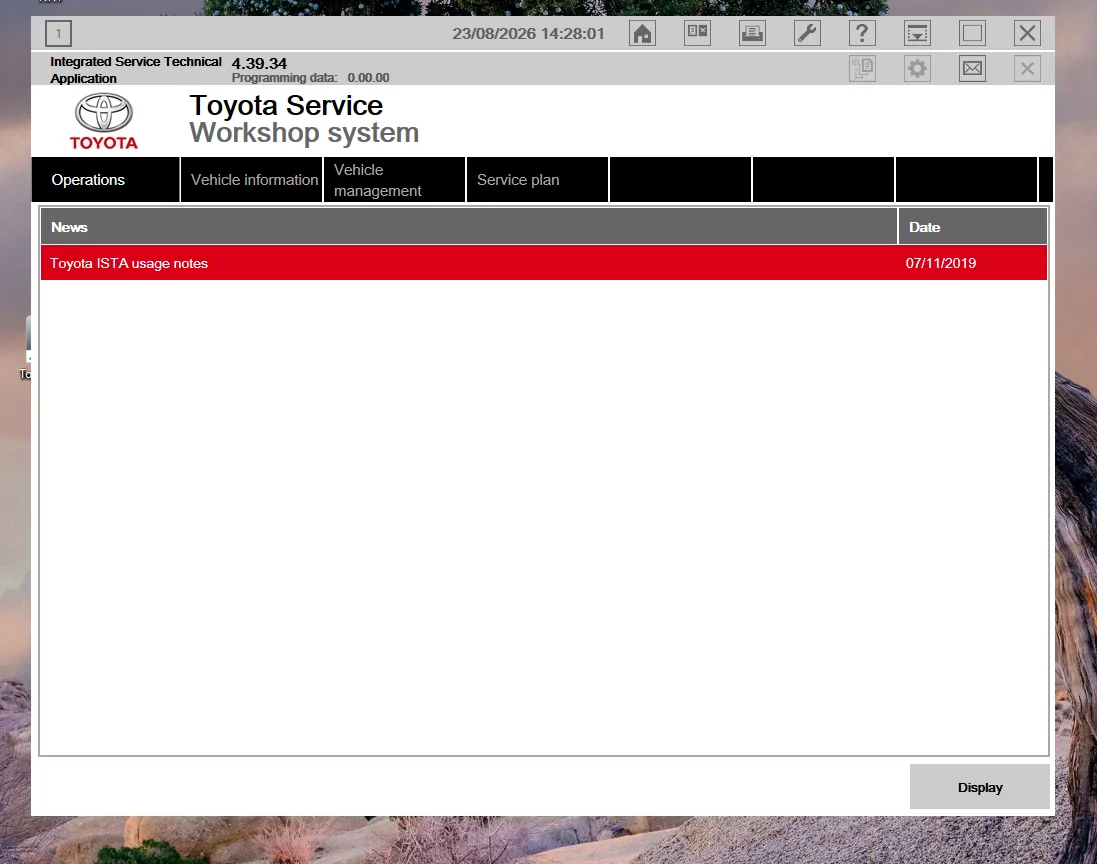
Task: Click the copy documents icon
Action: coord(862,69)
